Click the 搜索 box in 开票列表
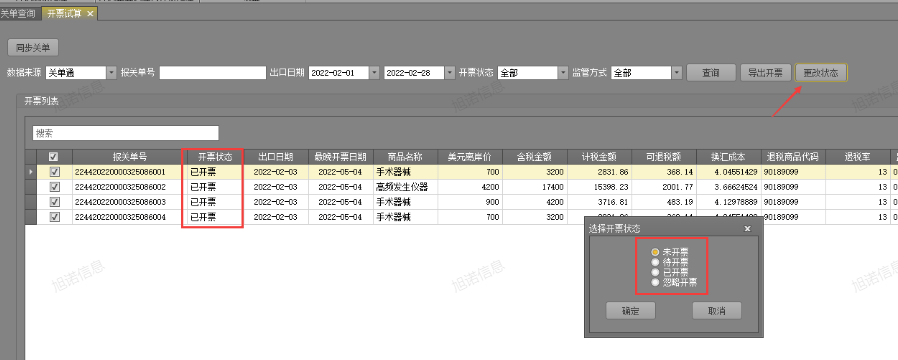This screenshot has height=360, width=898. tap(125, 133)
